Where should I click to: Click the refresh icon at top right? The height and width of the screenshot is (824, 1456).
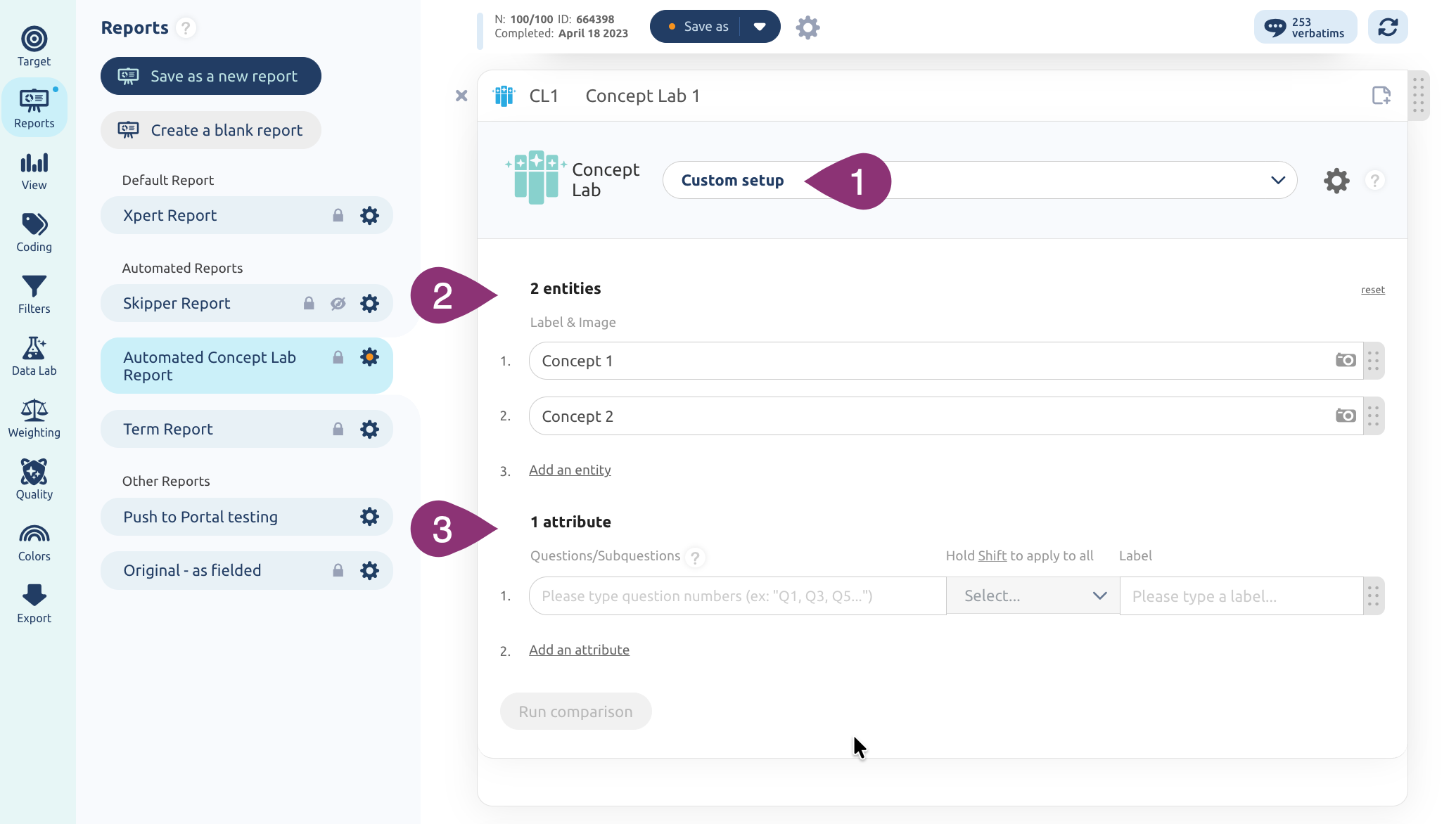point(1387,27)
